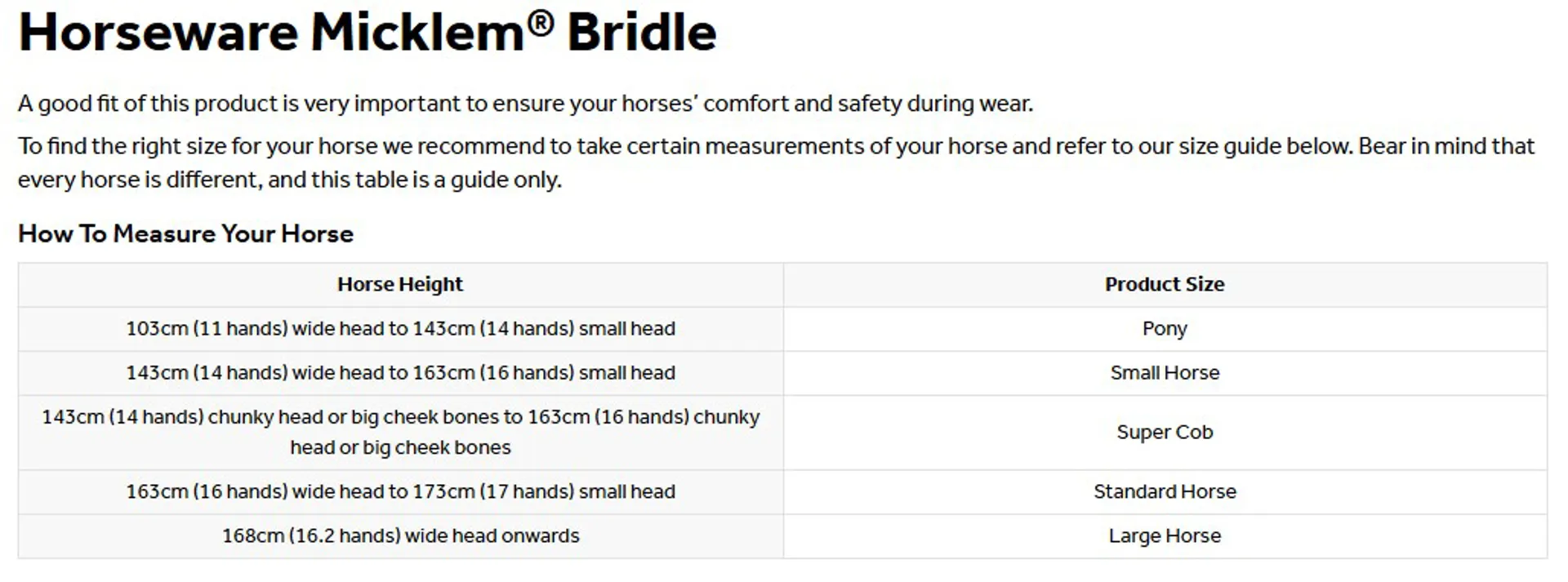Click the good fit comfort and safety sentence
This screenshot has height=582, width=1568.
(x=525, y=104)
